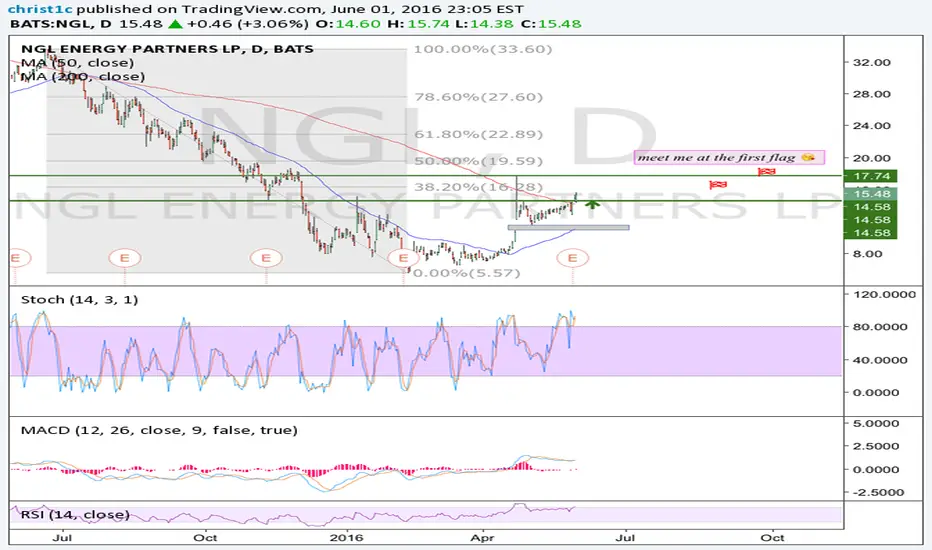Image resolution: width=932 pixels, height=550 pixels.
Task: Select the 'meet me at the first flag' annotation
Action: [x=729, y=158]
